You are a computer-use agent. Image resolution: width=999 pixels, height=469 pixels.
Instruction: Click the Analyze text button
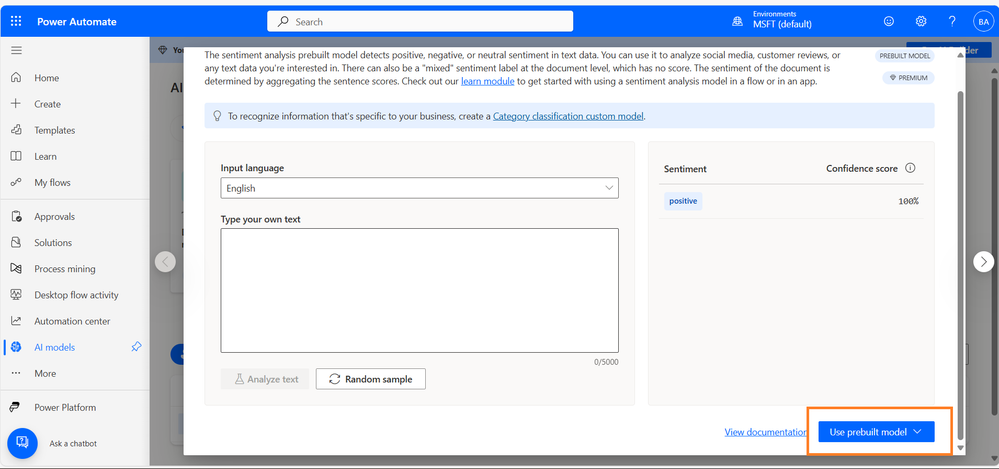pos(265,379)
